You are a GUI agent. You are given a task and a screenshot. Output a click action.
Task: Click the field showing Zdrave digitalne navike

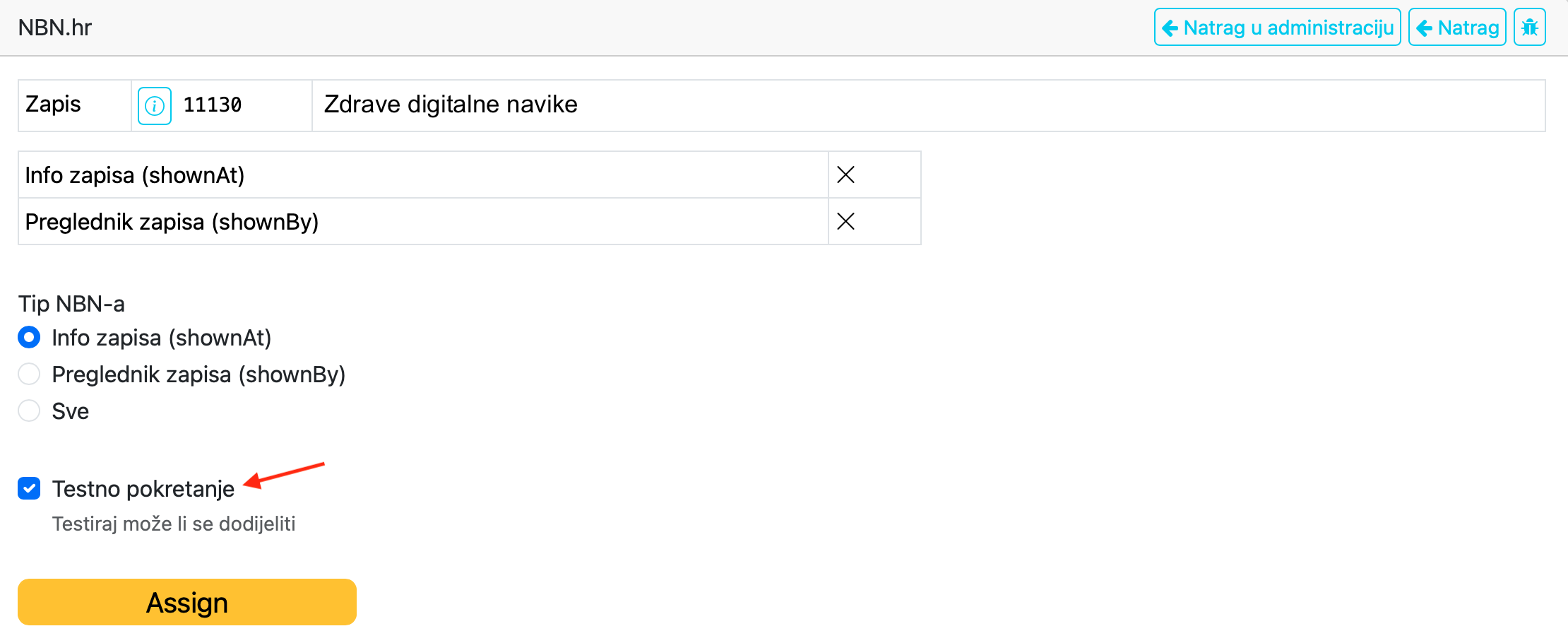450,105
